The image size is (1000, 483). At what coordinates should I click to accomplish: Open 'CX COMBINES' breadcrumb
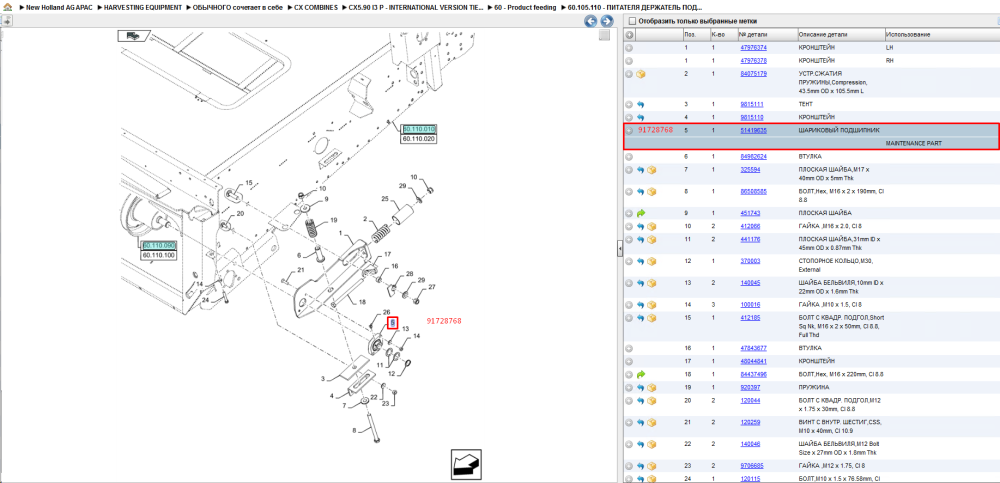[314, 7]
